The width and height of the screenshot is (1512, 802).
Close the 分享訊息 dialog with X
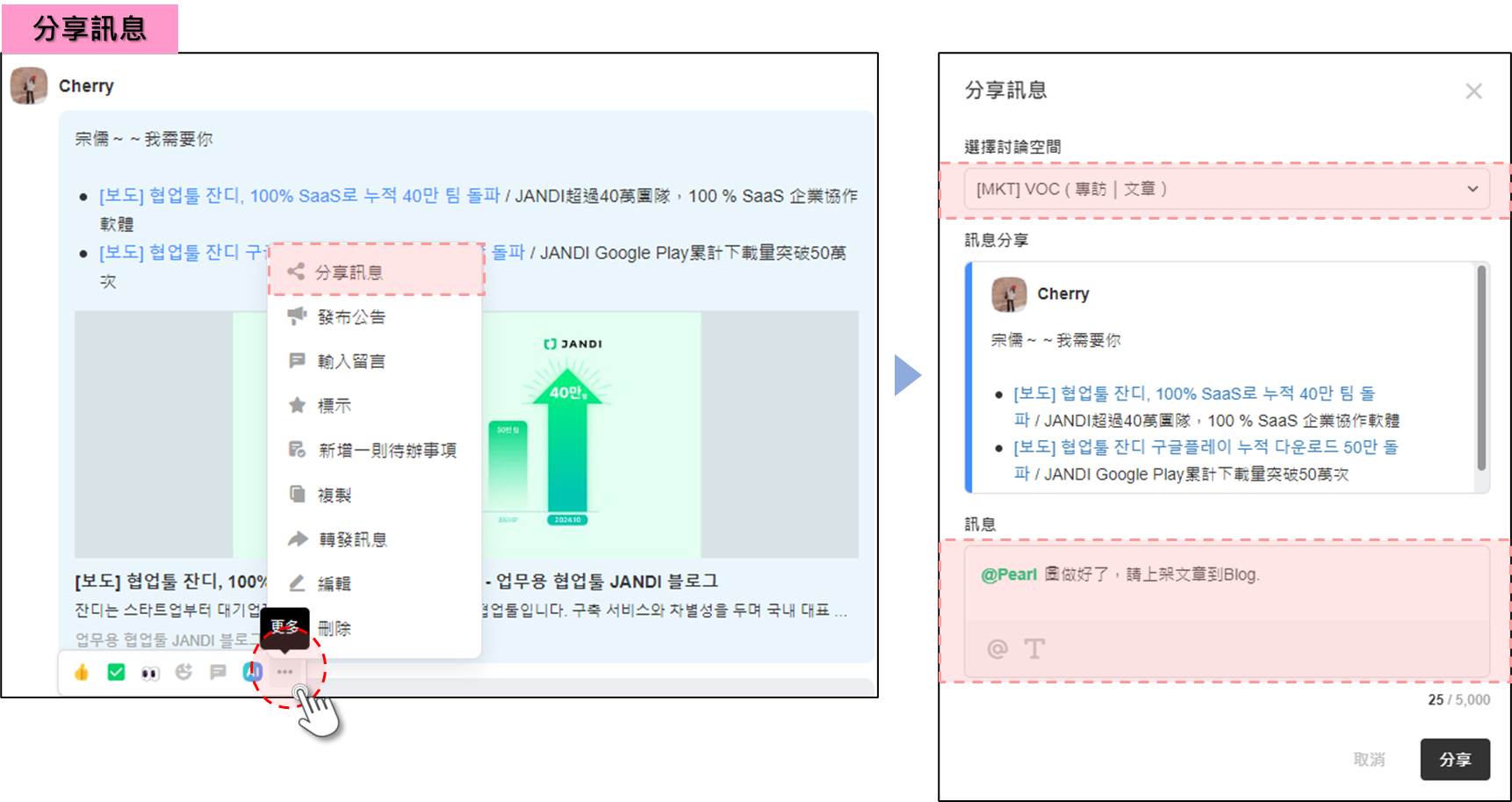(1474, 91)
